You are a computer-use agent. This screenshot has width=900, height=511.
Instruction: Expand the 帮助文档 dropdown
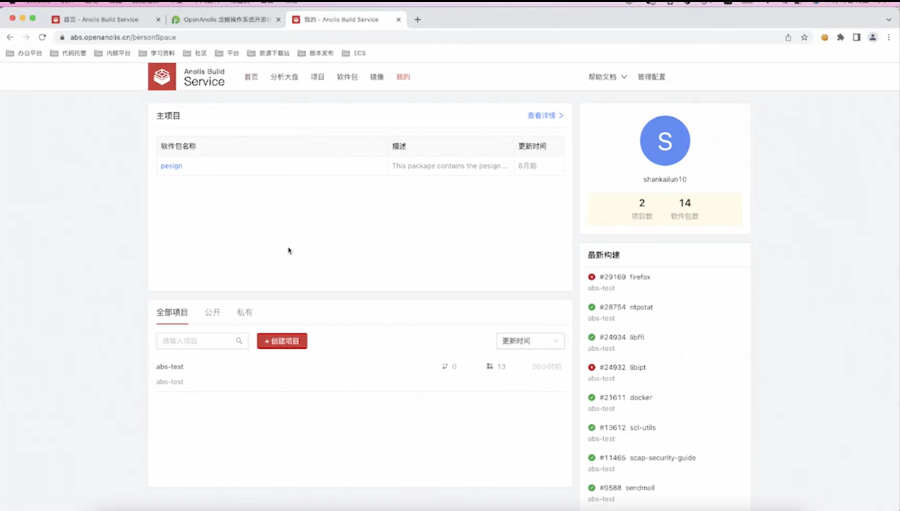tap(607, 77)
